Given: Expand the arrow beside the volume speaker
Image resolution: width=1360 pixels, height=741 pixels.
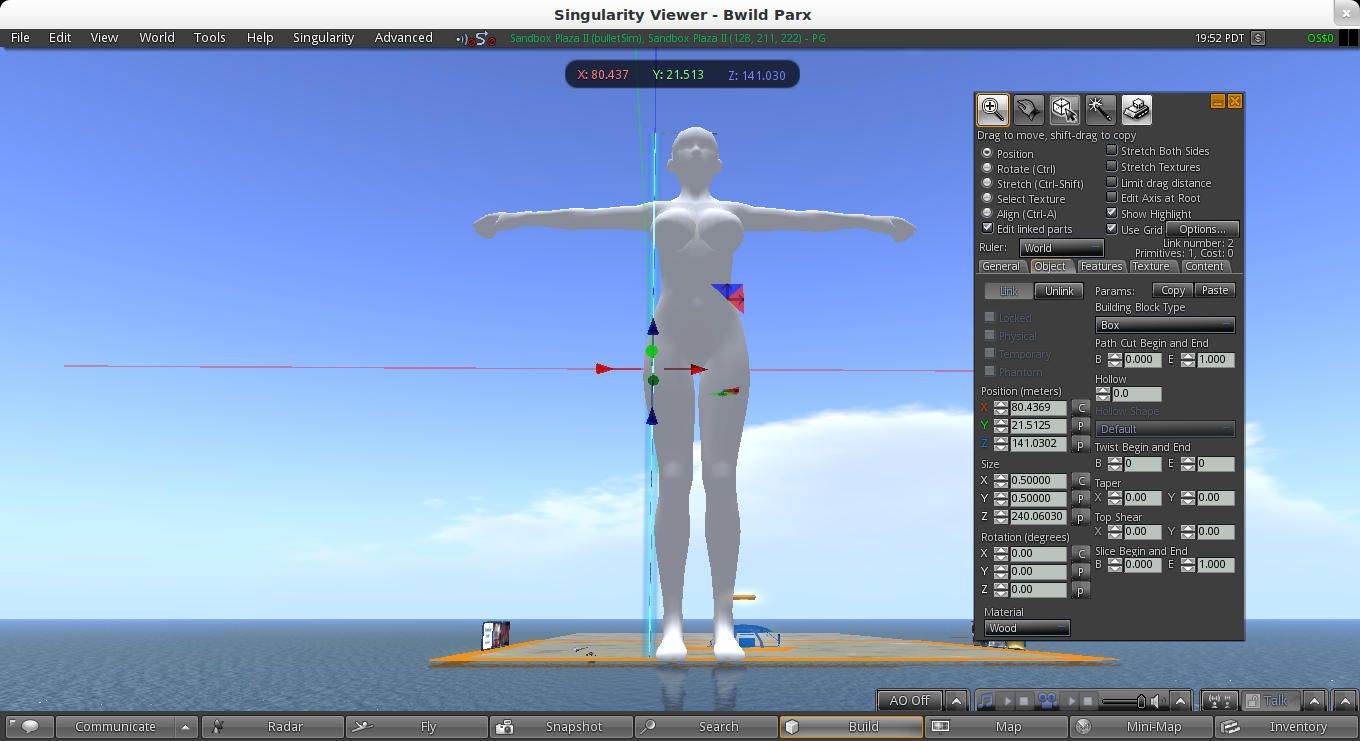Looking at the screenshot, I should click(x=1181, y=701).
